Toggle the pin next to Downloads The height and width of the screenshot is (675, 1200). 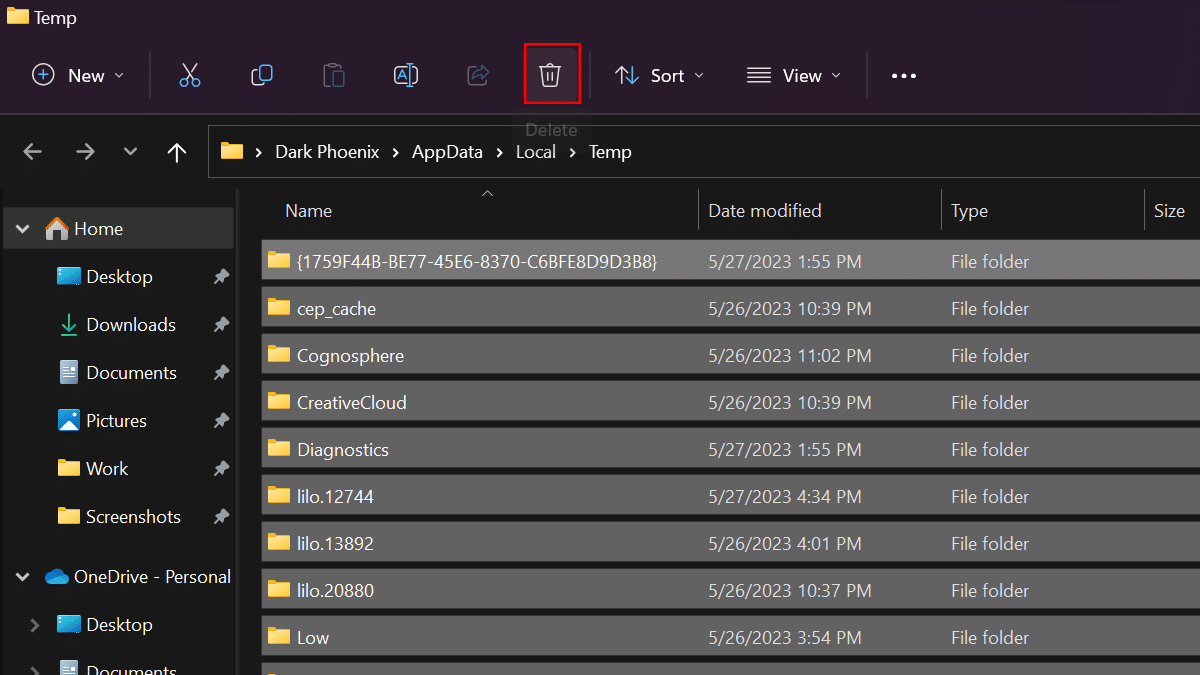pyautogui.click(x=221, y=325)
